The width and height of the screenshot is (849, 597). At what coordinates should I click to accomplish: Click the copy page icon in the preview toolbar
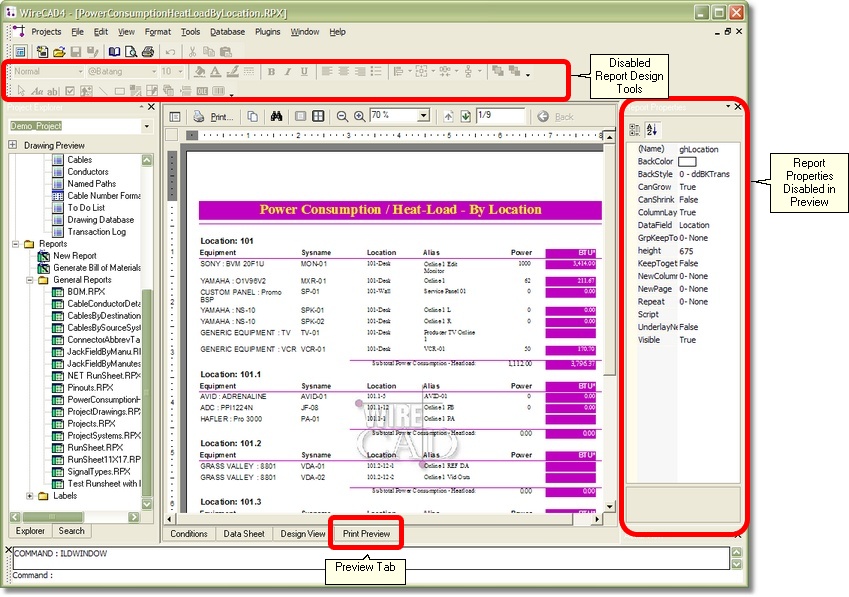pyautogui.click(x=252, y=116)
